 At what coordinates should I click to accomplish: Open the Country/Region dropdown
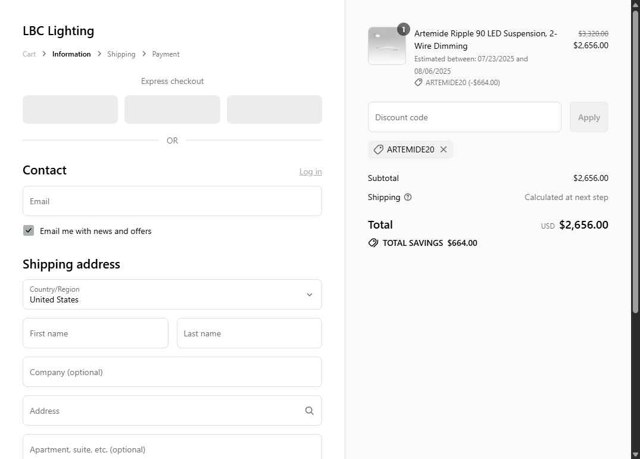[x=172, y=294]
